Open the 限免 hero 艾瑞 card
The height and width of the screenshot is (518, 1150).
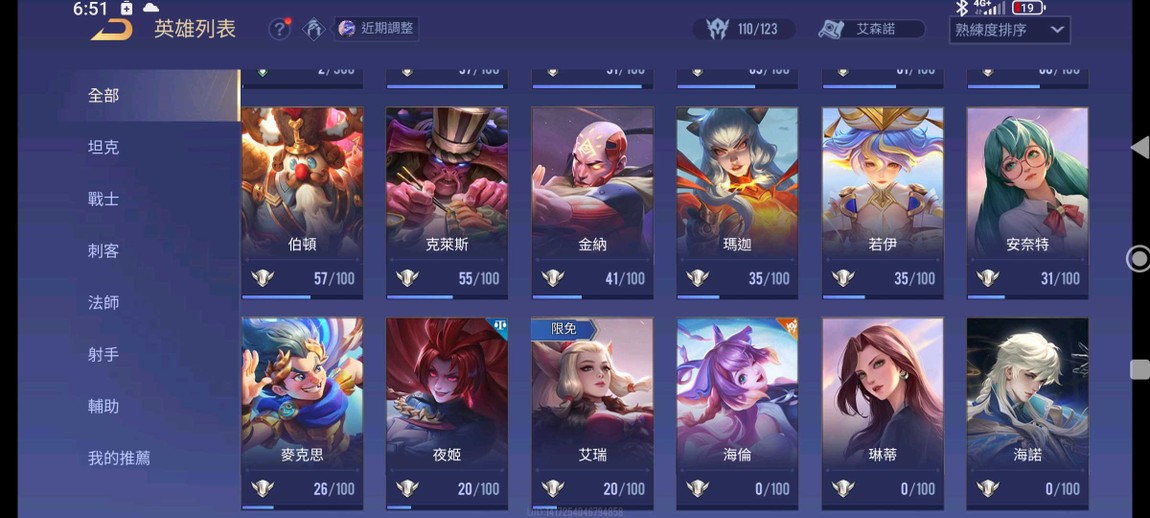click(x=593, y=413)
